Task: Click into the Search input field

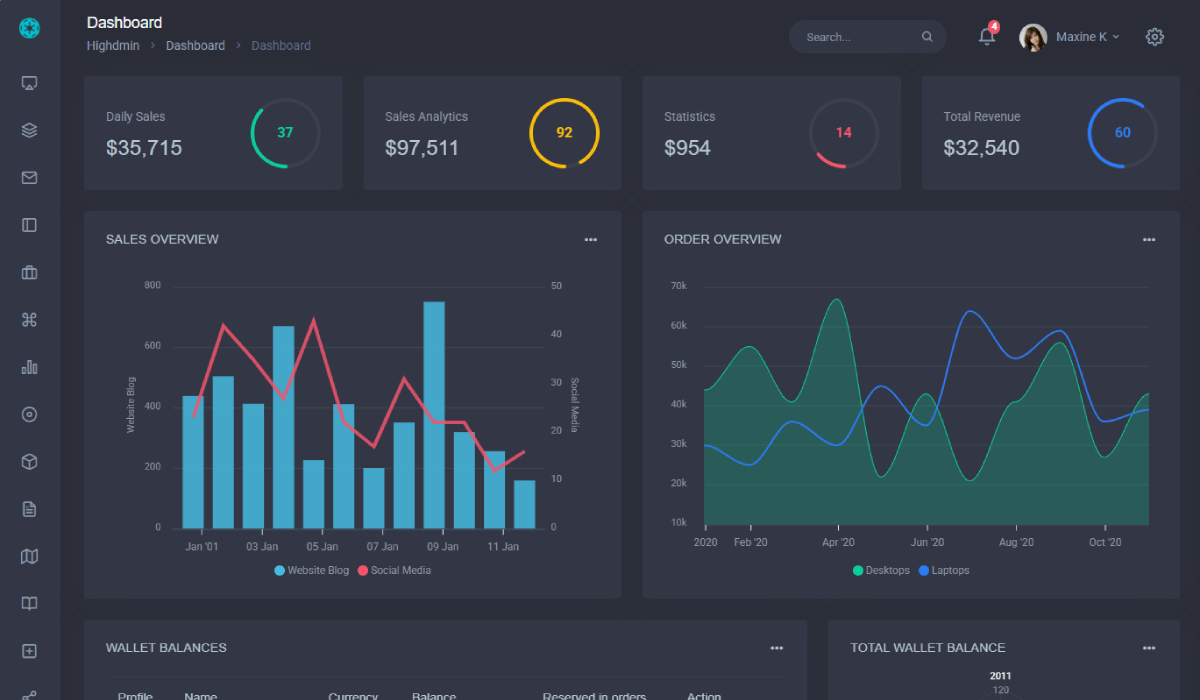Action: [860, 37]
